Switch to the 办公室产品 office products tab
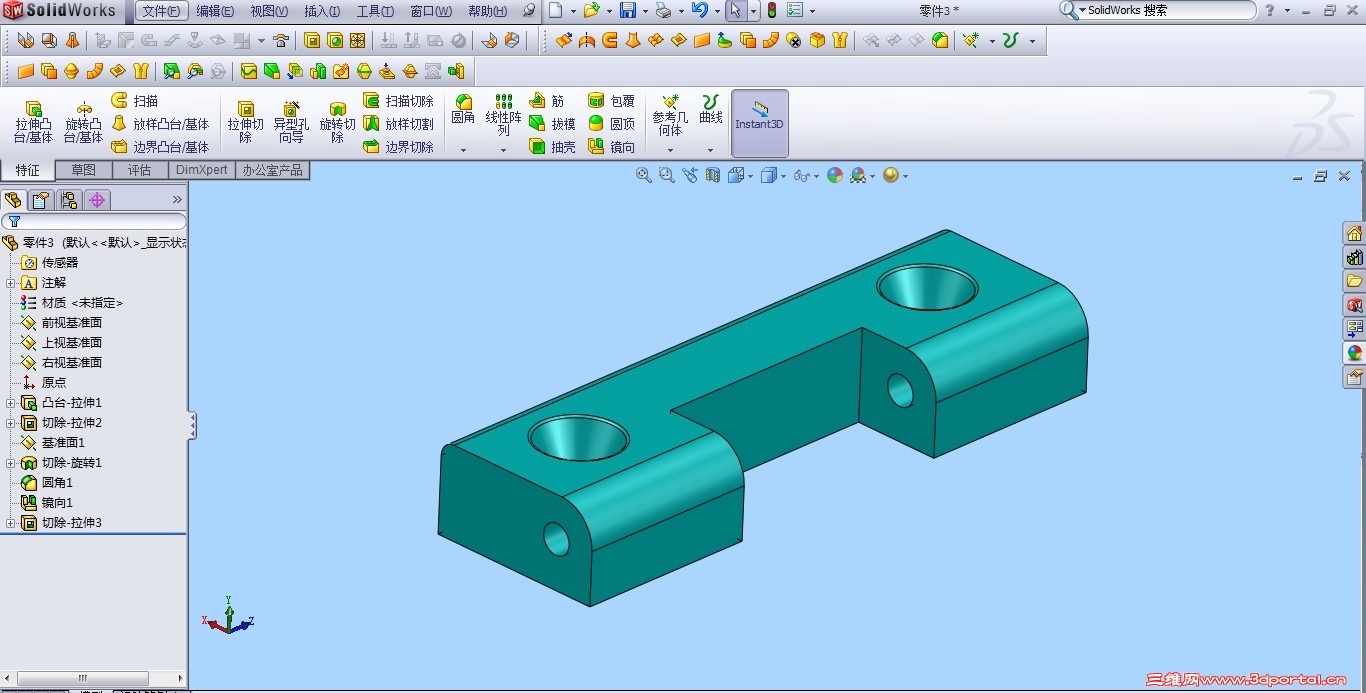This screenshot has width=1366, height=693. point(272,170)
